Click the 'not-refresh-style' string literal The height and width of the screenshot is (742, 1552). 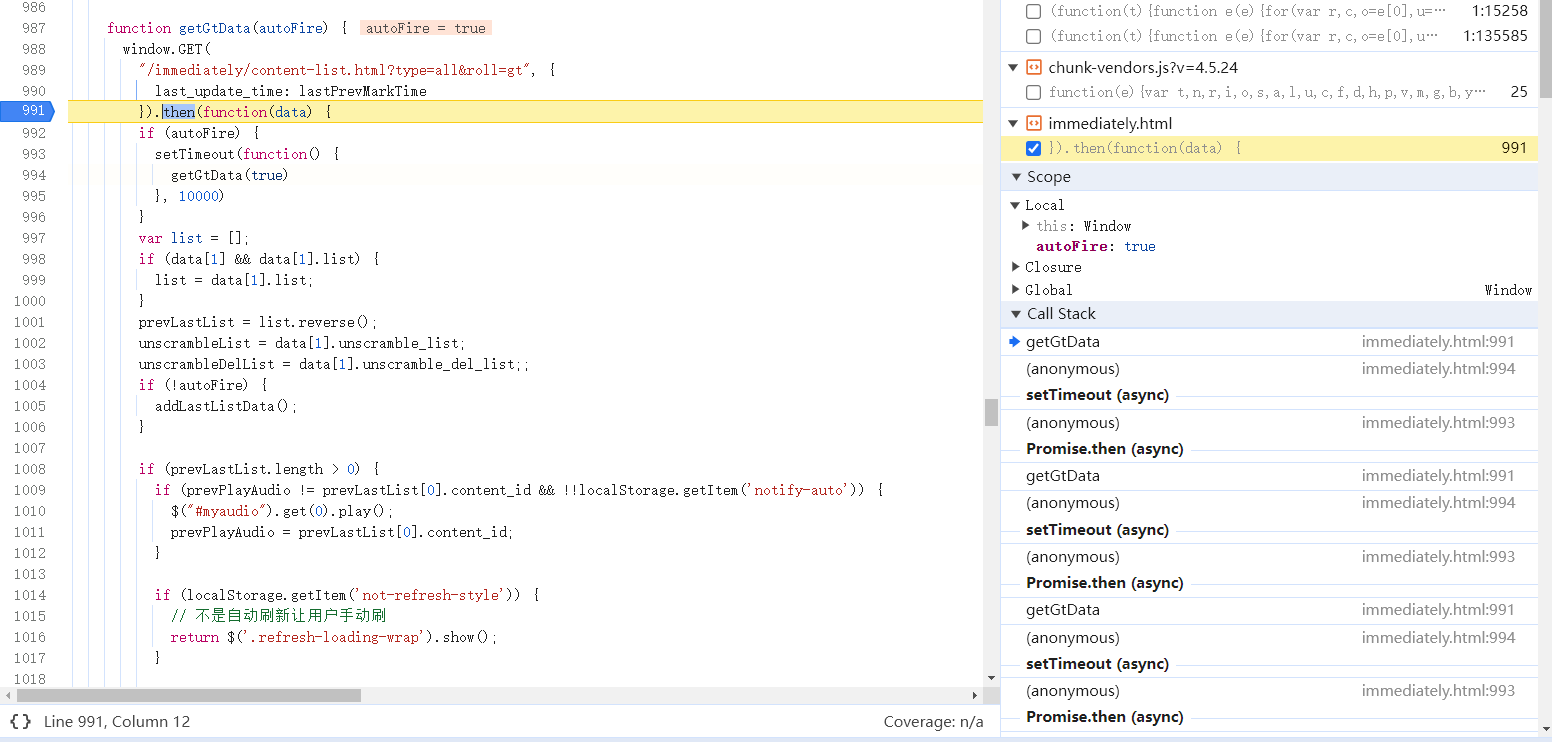[431, 595]
